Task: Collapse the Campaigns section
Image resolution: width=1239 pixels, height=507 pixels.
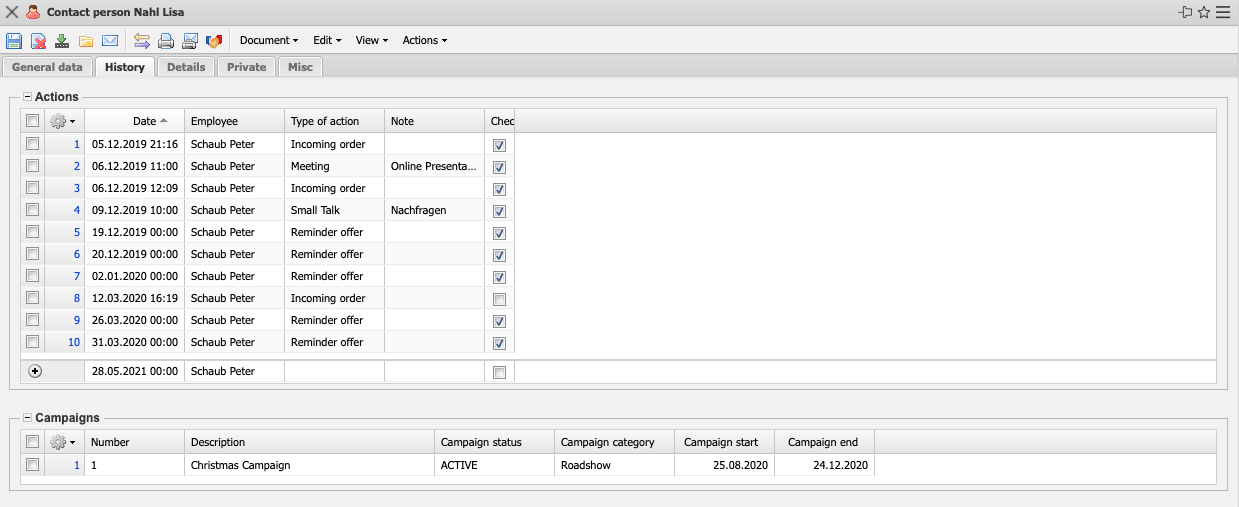Action: coord(27,418)
